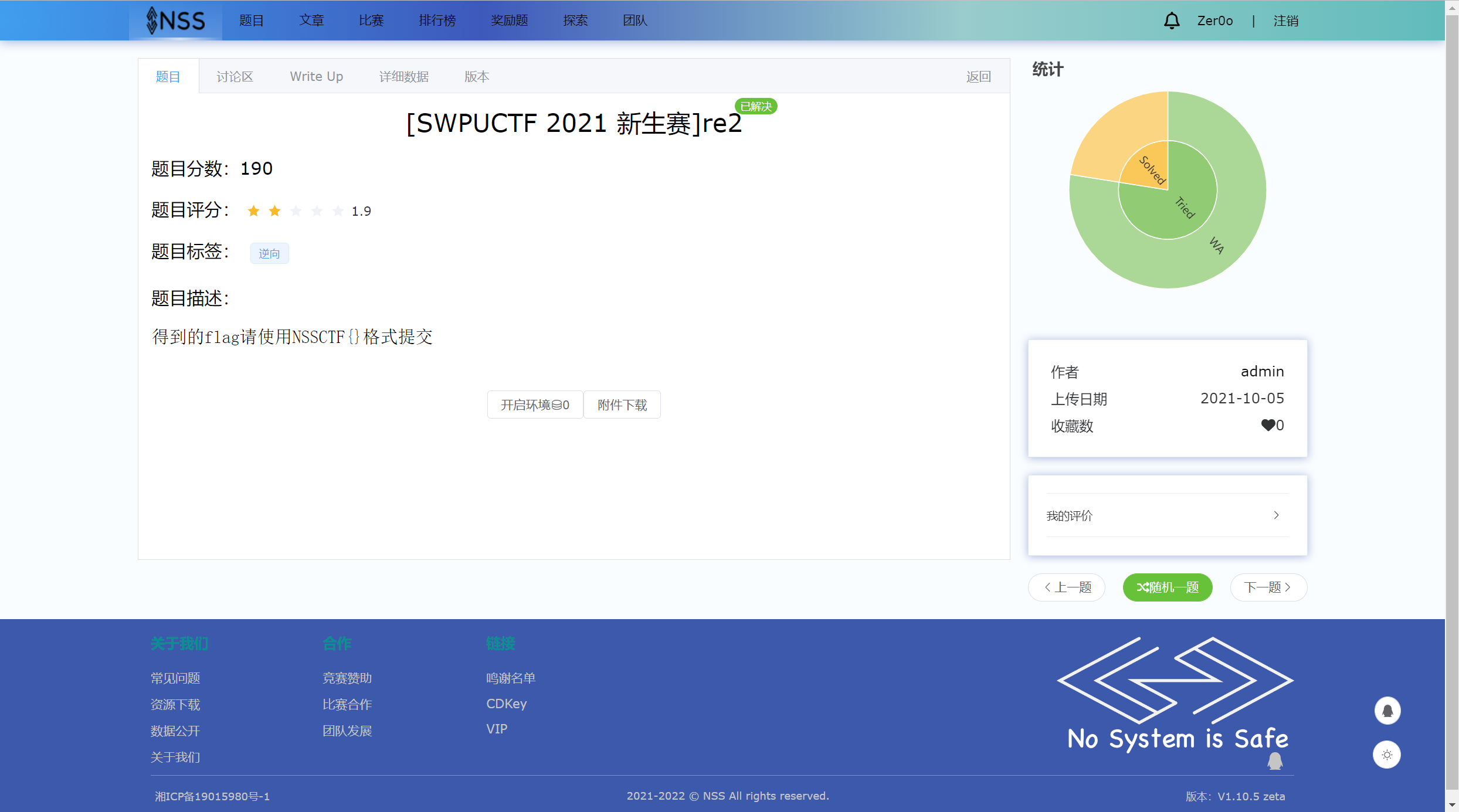Click challenge title [SWPUCTF 2021 新生赛]re2
This screenshot has width=1459, height=812.
tap(574, 123)
